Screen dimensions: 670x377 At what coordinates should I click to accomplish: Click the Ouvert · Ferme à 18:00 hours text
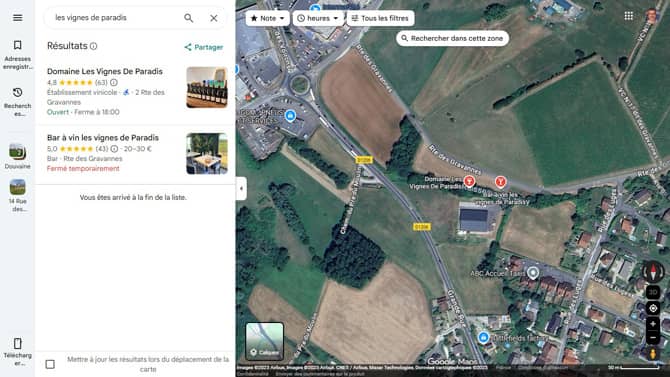[x=83, y=112]
